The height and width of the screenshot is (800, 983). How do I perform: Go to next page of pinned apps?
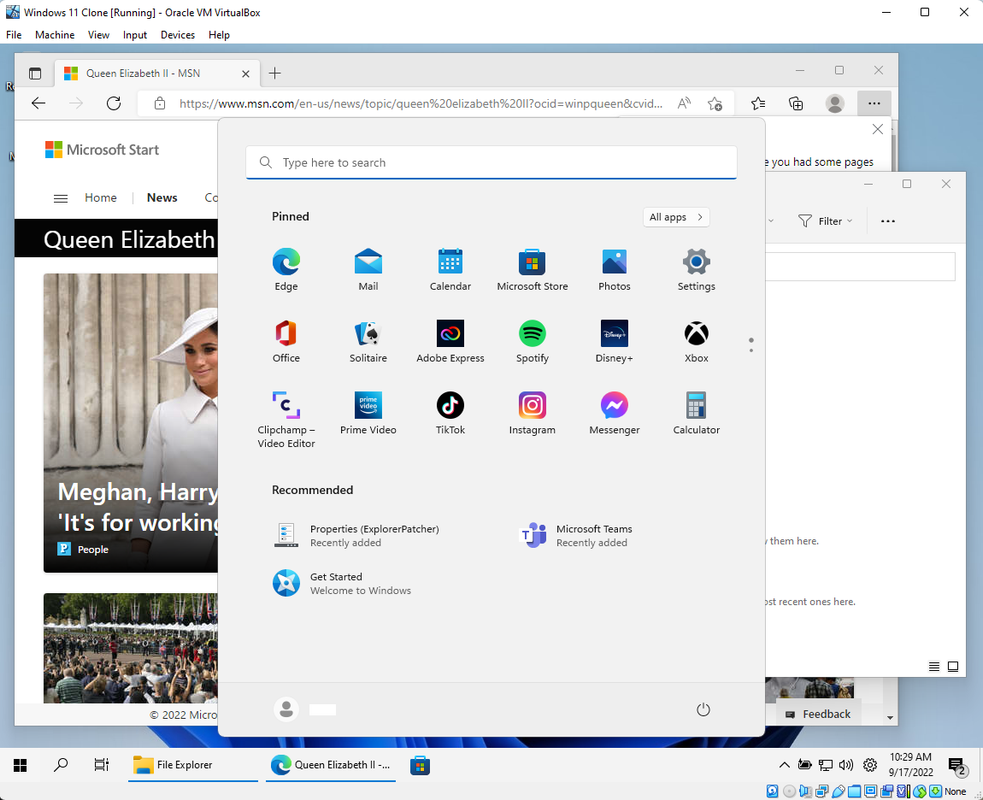(751, 350)
